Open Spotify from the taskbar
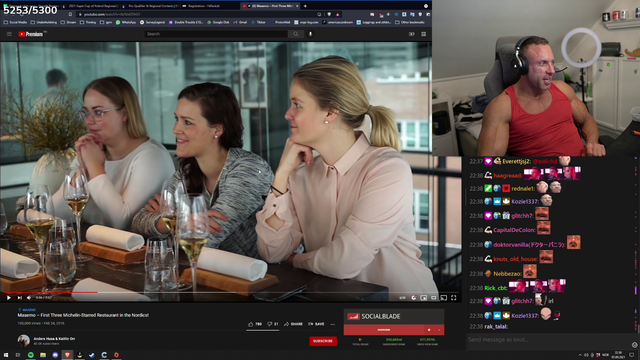Image resolution: width=640 pixels, height=360 pixels. tap(31, 355)
